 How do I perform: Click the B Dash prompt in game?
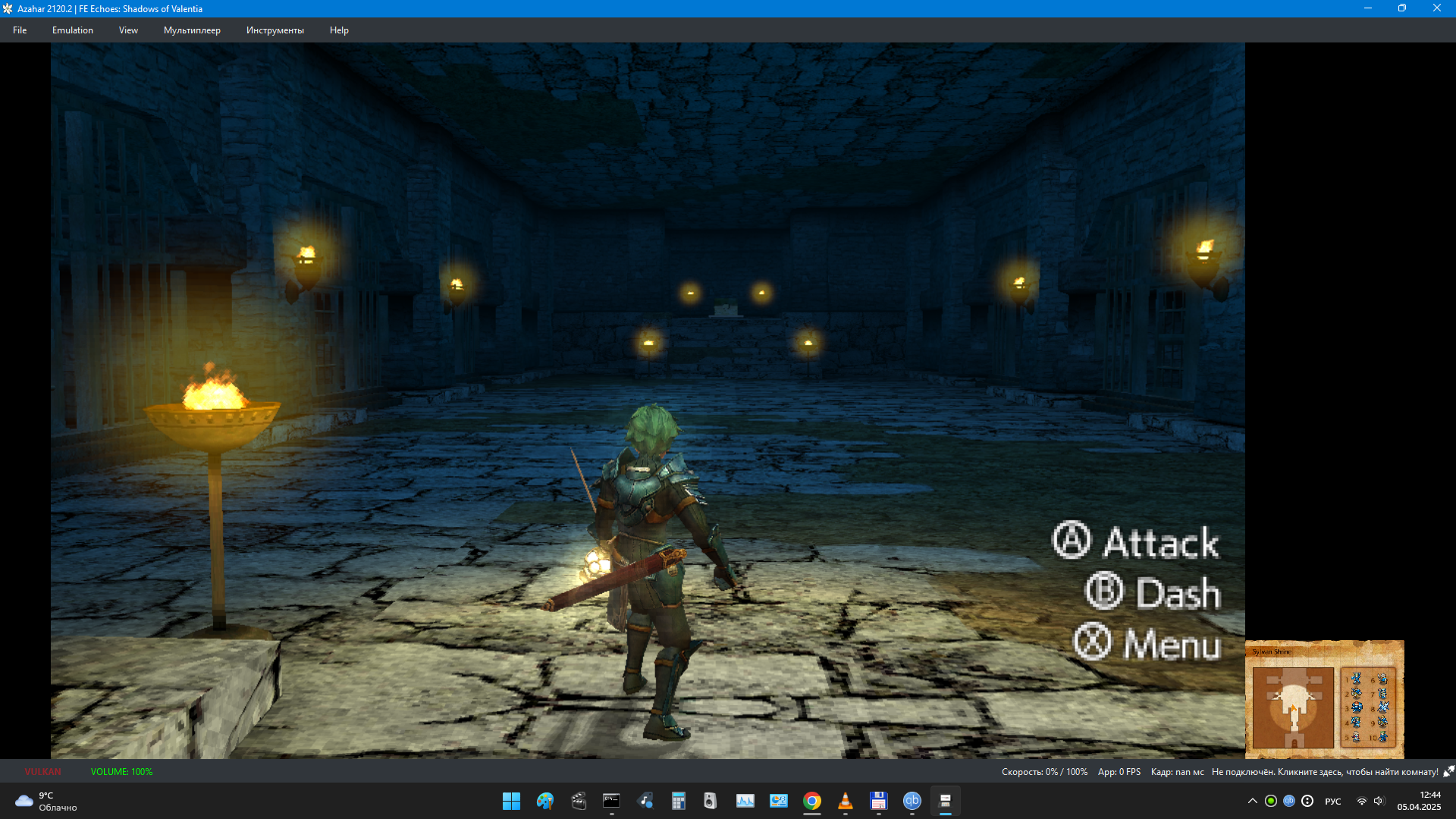(x=1153, y=592)
